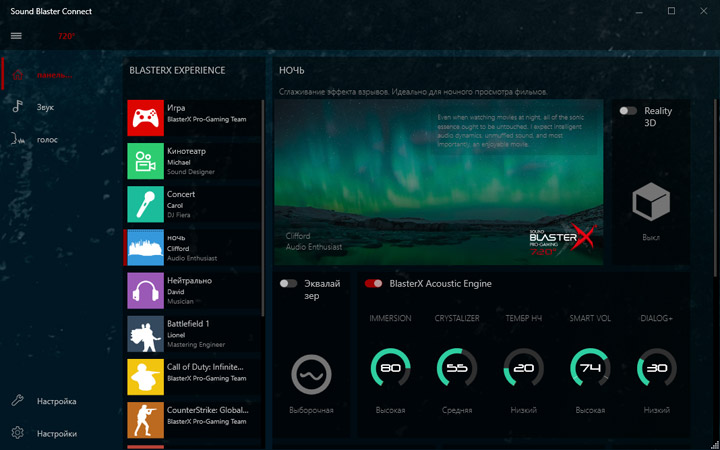Click the Reality 3D cube icon
This screenshot has width=720, height=450.
tap(651, 202)
